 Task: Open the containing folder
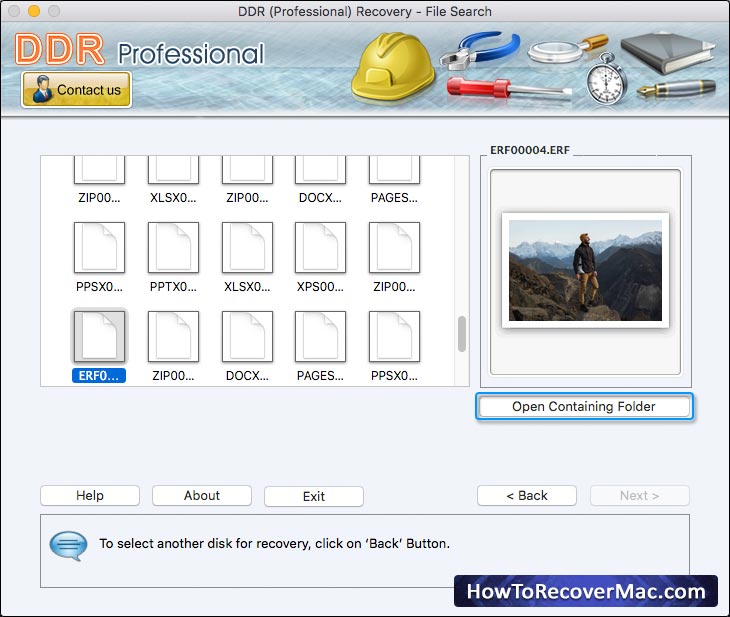click(x=584, y=407)
